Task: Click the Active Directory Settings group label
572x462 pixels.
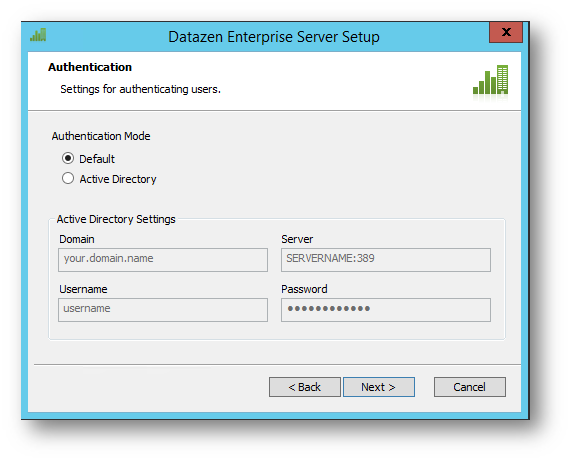Action: point(116,219)
